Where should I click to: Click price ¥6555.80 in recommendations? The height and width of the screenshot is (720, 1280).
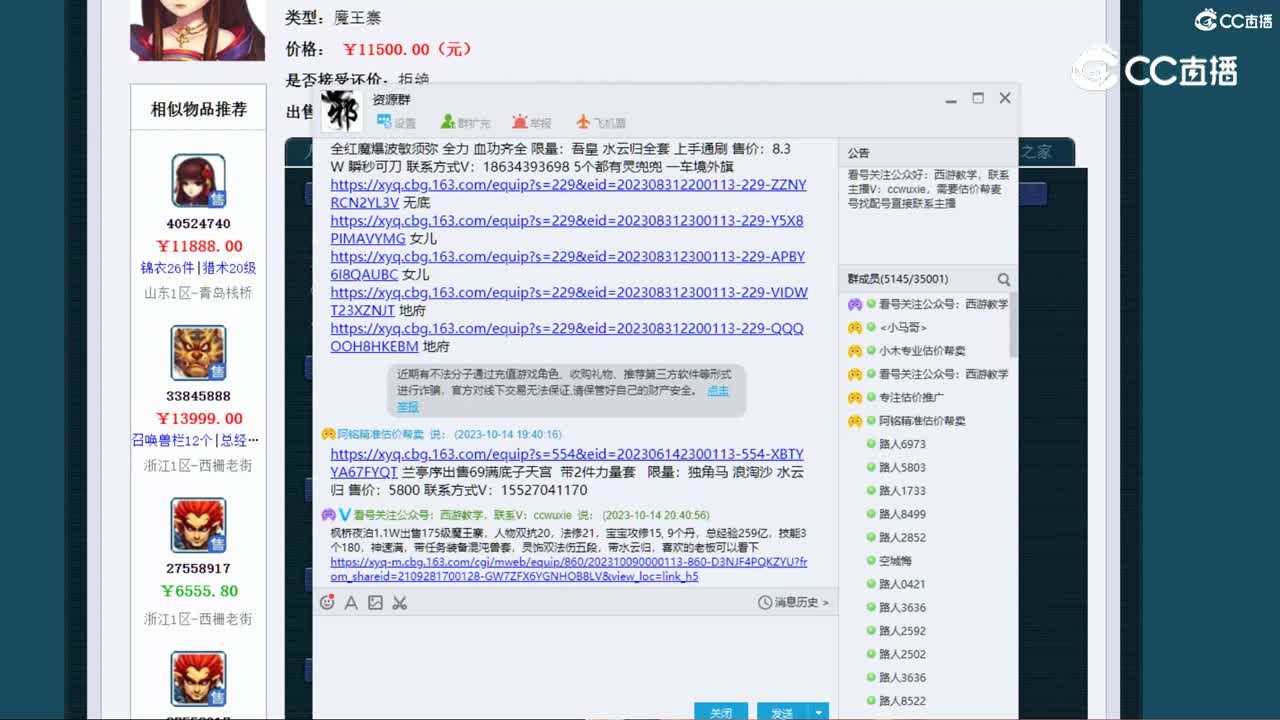pyautogui.click(x=199, y=590)
